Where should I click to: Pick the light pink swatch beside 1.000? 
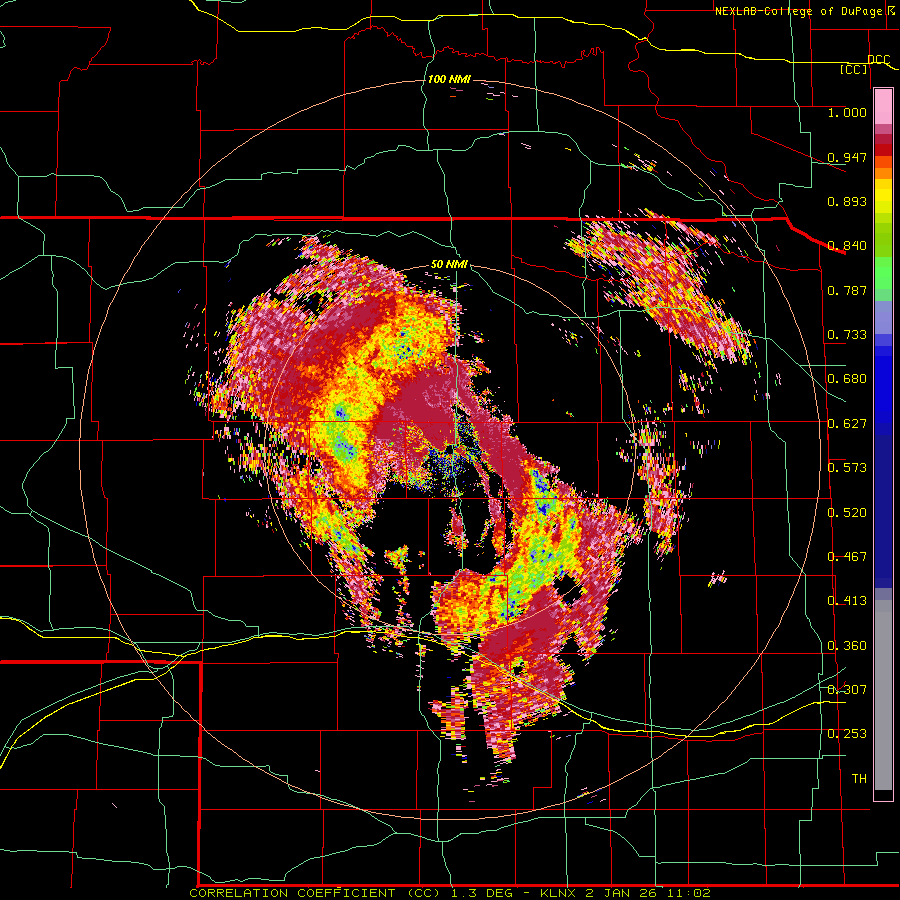pyautogui.click(x=883, y=107)
